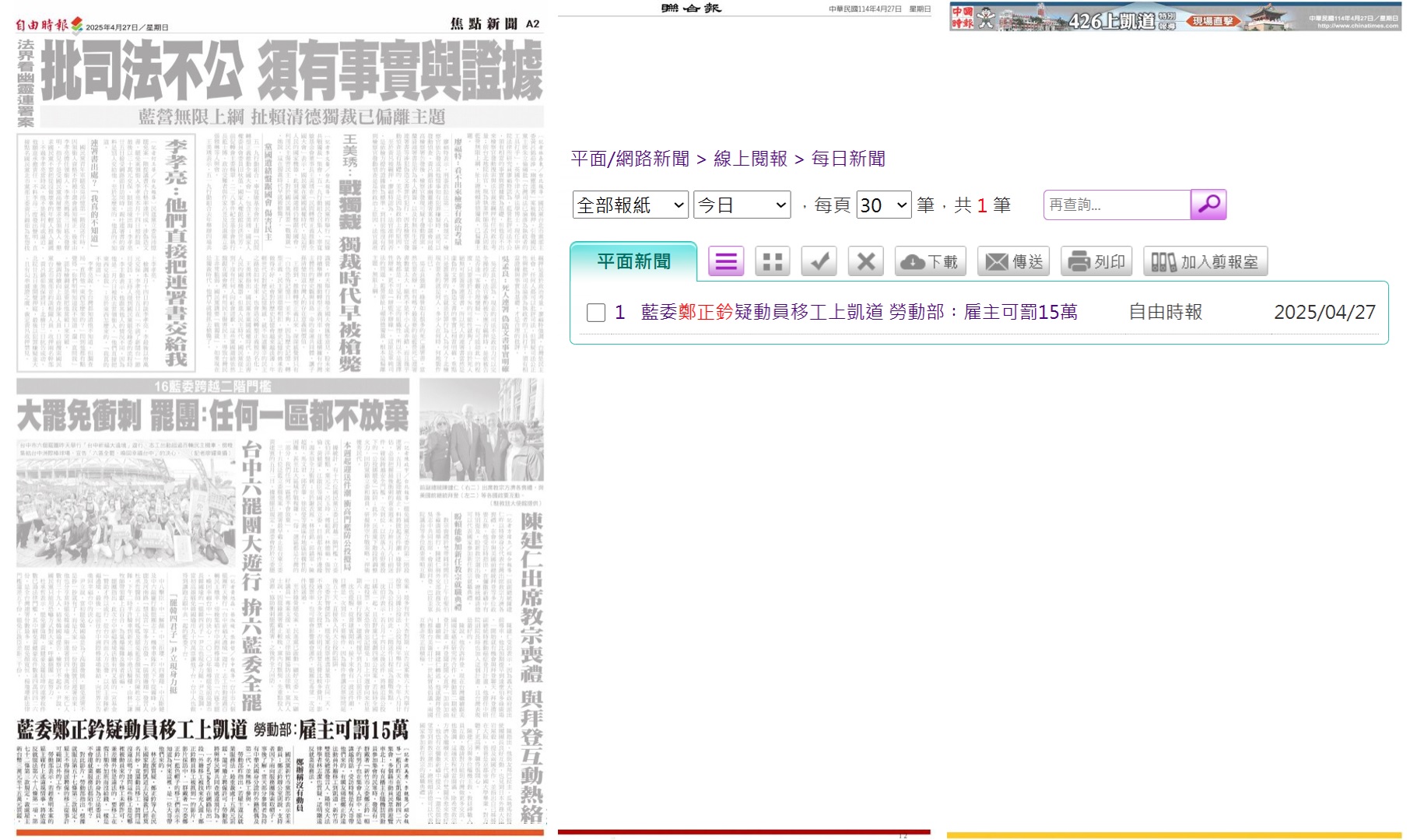Image resolution: width=1410 pixels, height=840 pixels.
Task: Click subheadline 藍營無限上綱 扯賴清德獨裁已偏離主題
Action: (292, 117)
